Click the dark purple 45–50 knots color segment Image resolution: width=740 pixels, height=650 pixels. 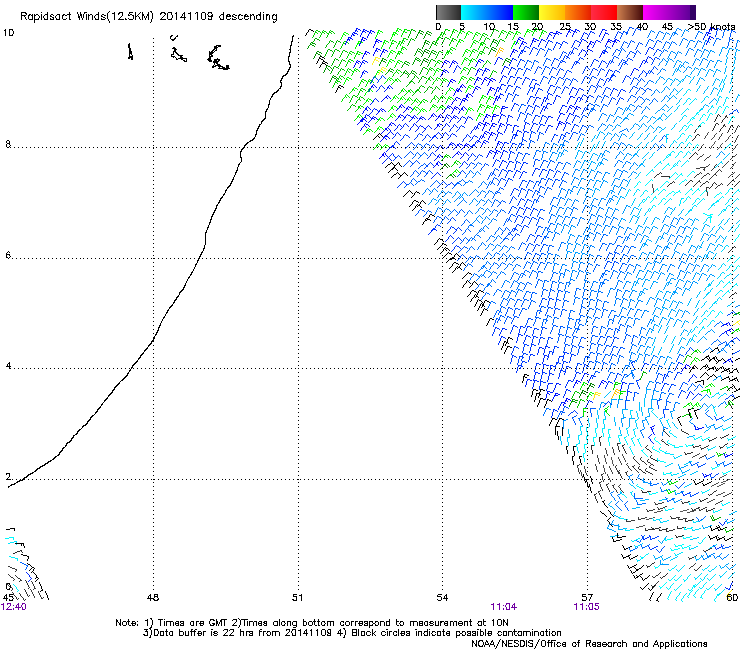point(682,12)
